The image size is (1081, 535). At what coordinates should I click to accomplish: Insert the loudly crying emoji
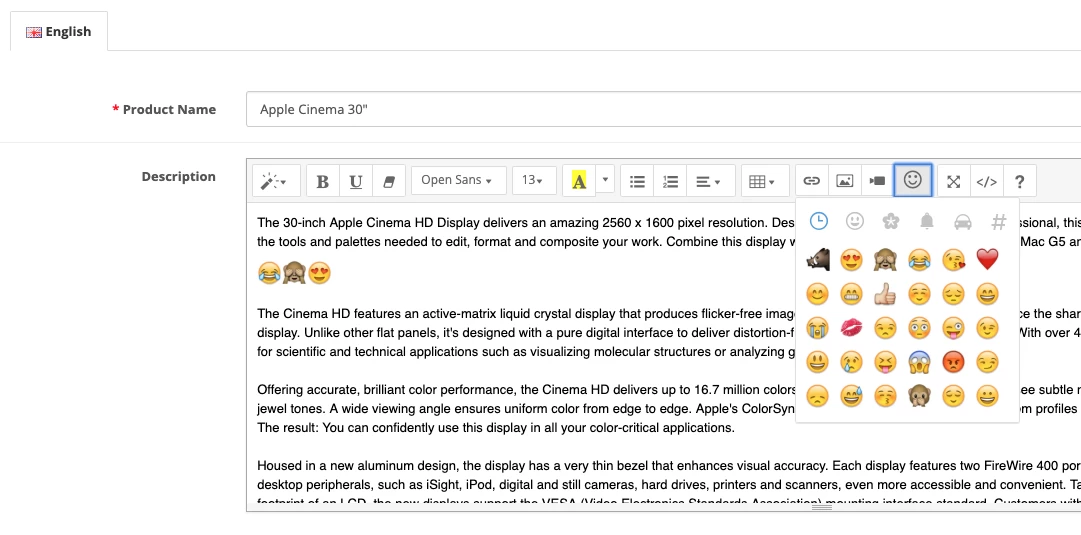click(818, 328)
